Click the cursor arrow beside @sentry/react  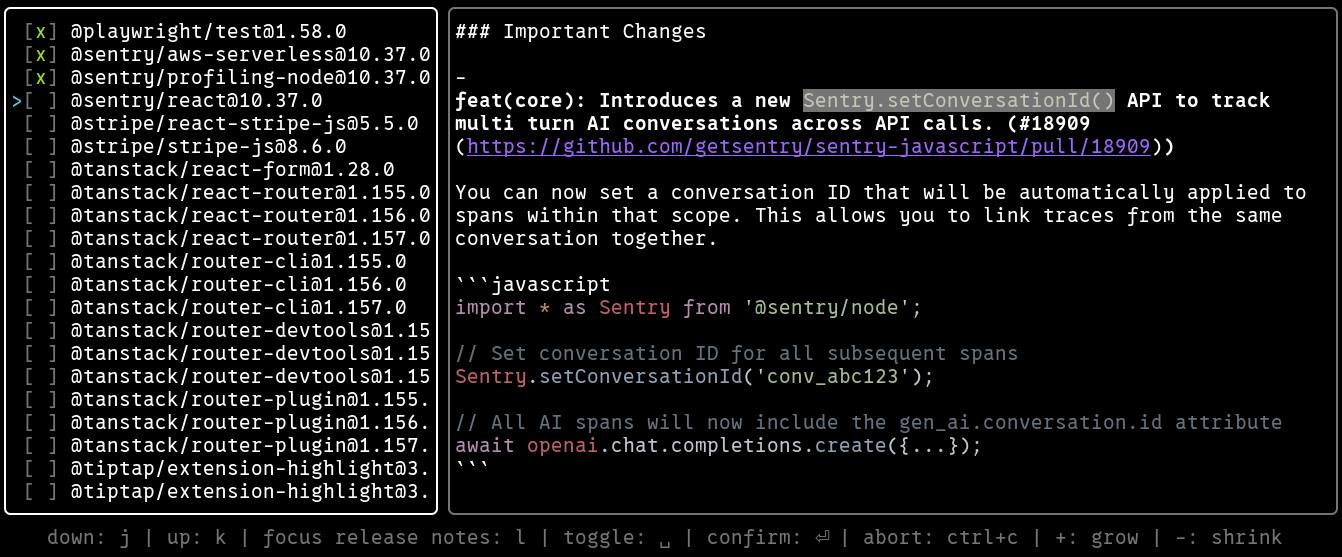point(16,101)
